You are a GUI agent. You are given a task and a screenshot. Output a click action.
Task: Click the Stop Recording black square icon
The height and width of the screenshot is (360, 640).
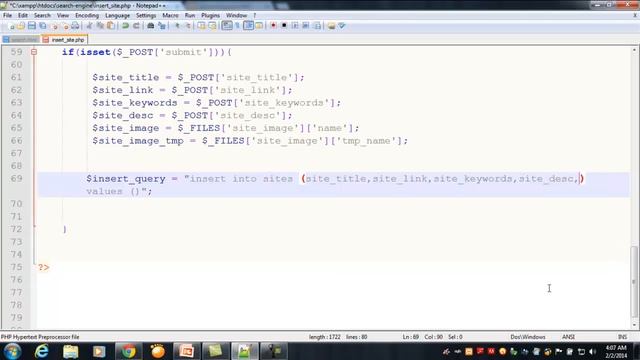pyautogui.click(x=284, y=26)
